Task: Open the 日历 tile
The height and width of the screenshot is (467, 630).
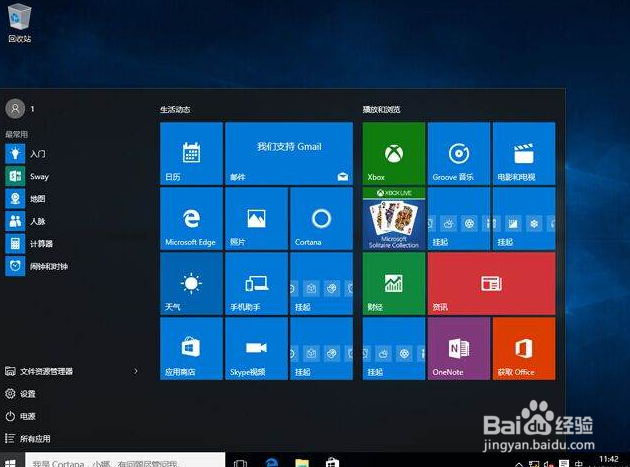Action: [x=191, y=154]
